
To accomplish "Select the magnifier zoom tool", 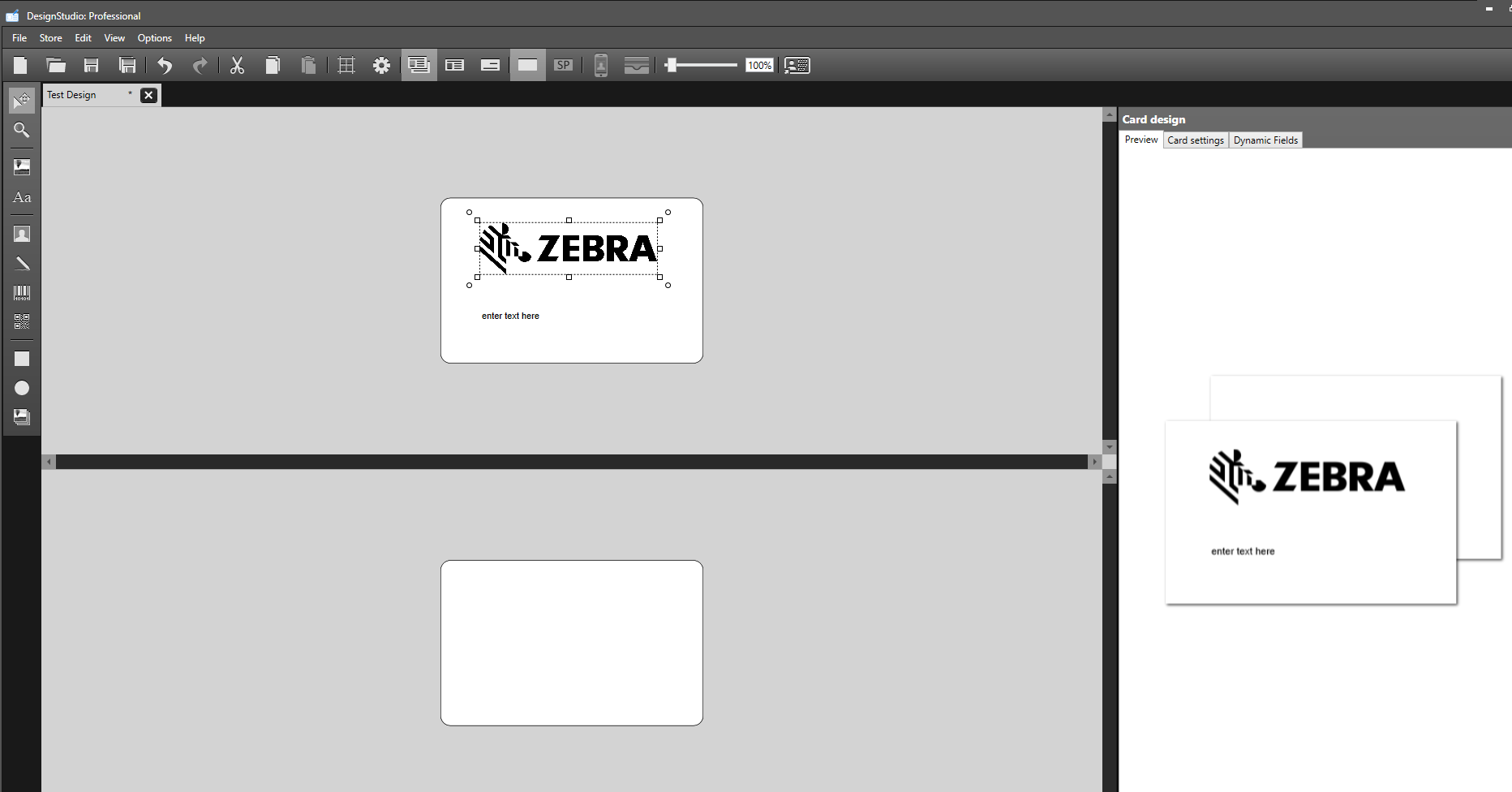I will pyautogui.click(x=22, y=130).
